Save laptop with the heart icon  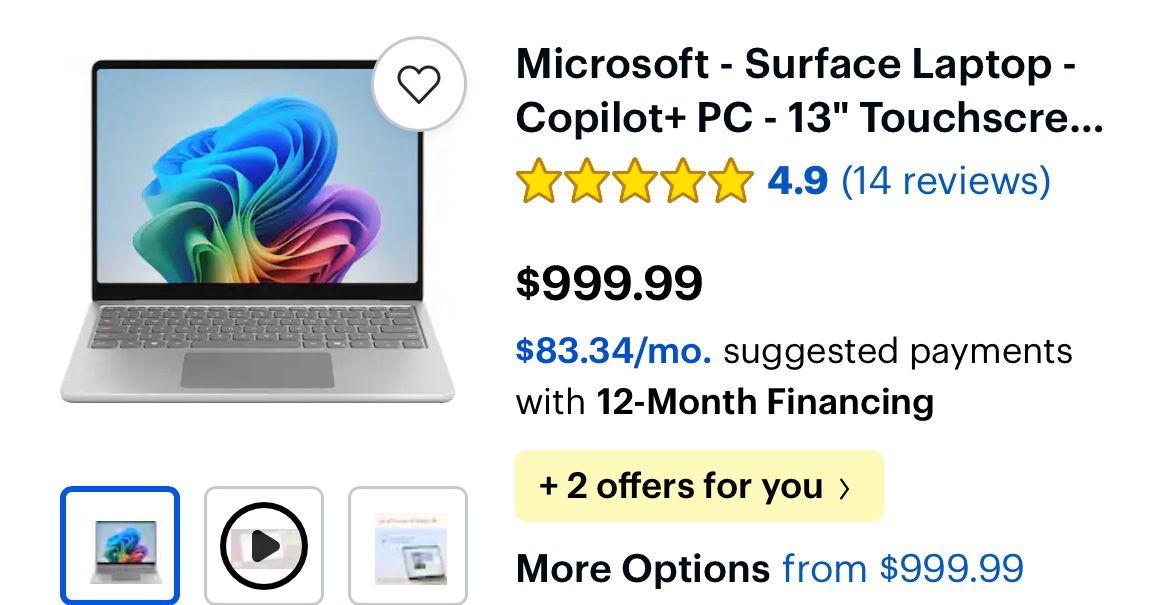click(419, 85)
